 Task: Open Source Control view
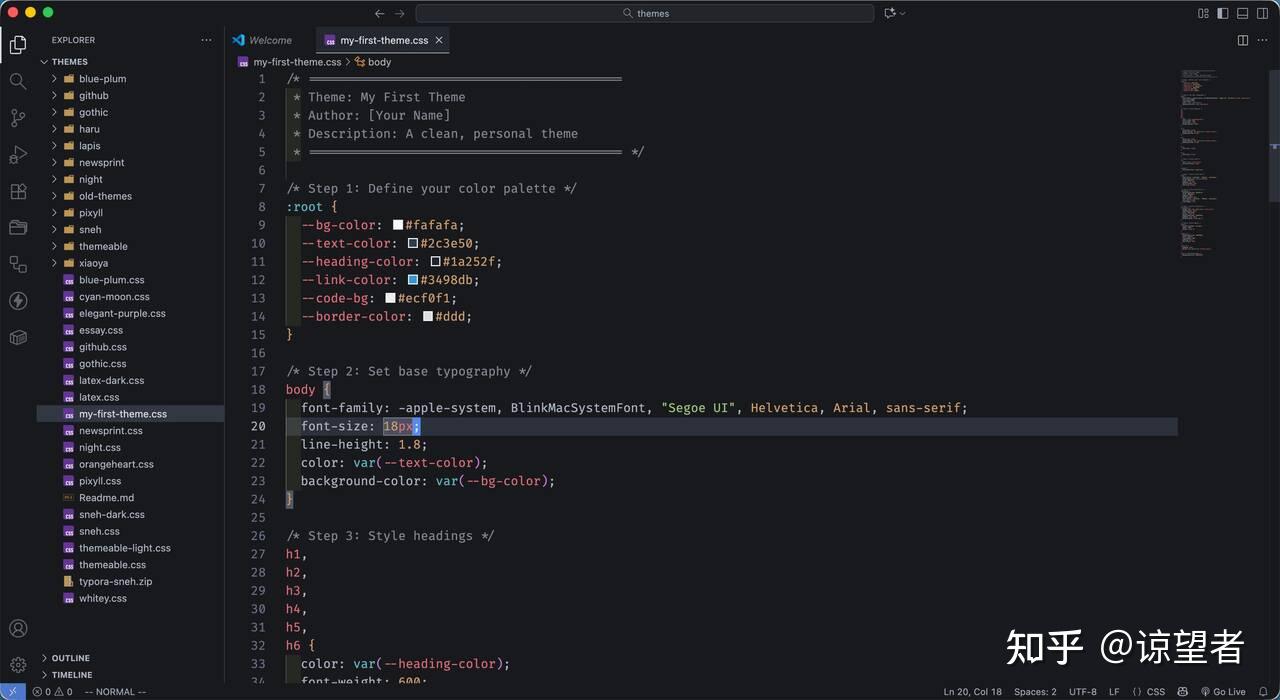[18, 118]
